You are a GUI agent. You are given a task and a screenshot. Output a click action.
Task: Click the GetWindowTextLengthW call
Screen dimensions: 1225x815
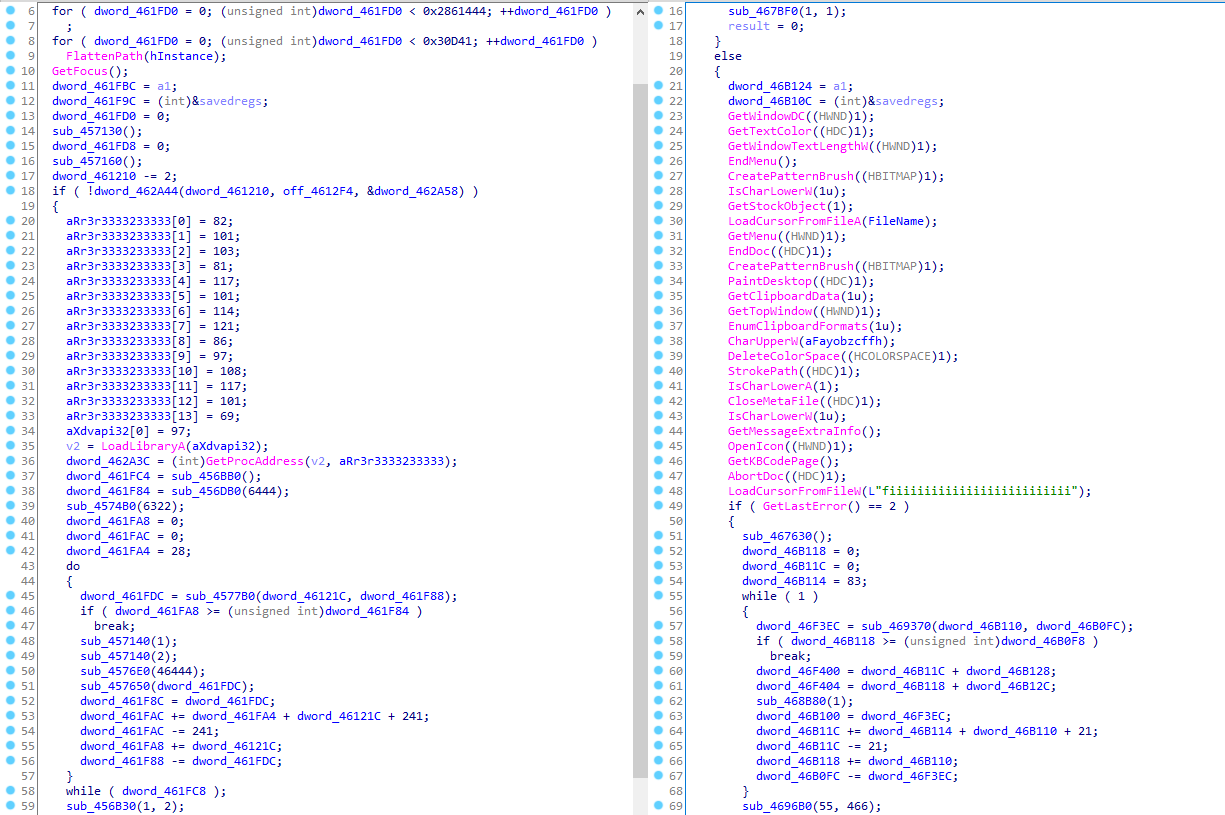(798, 146)
